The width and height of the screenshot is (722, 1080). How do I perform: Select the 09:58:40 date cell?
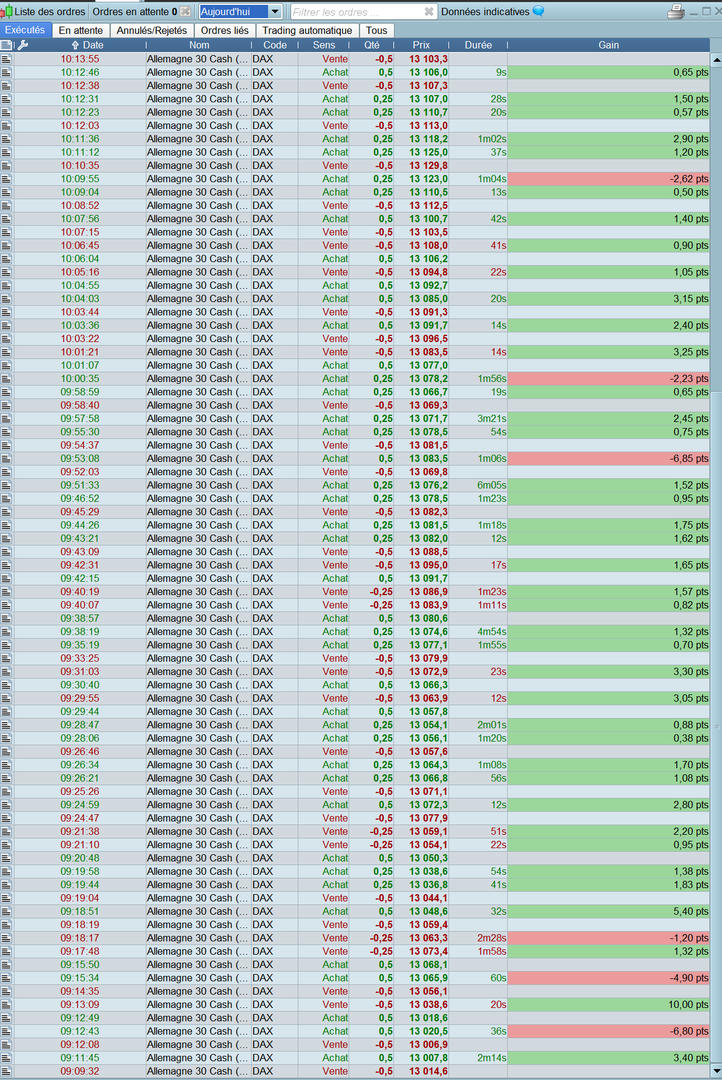point(80,406)
